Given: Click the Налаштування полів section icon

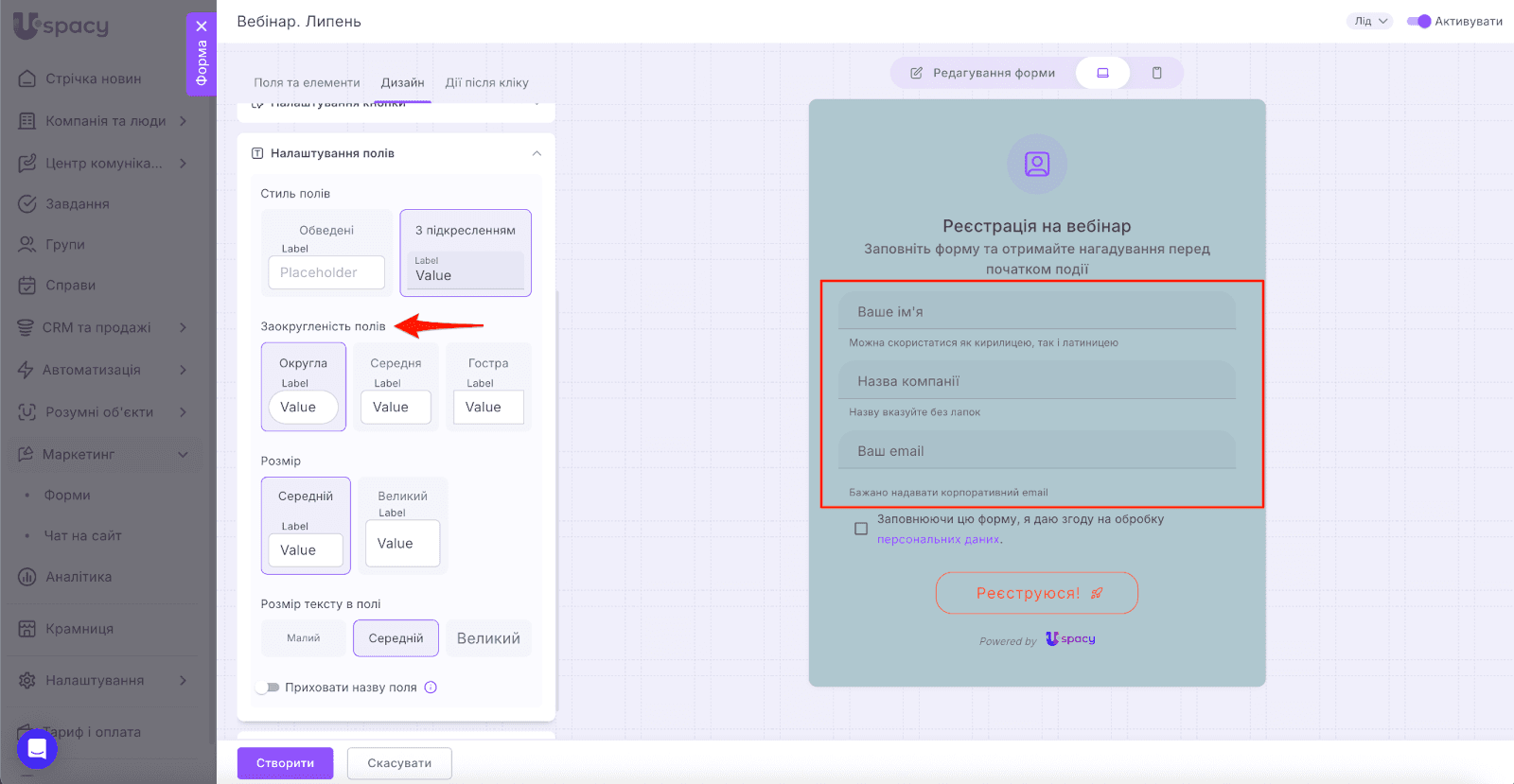Looking at the screenshot, I should click(x=257, y=153).
